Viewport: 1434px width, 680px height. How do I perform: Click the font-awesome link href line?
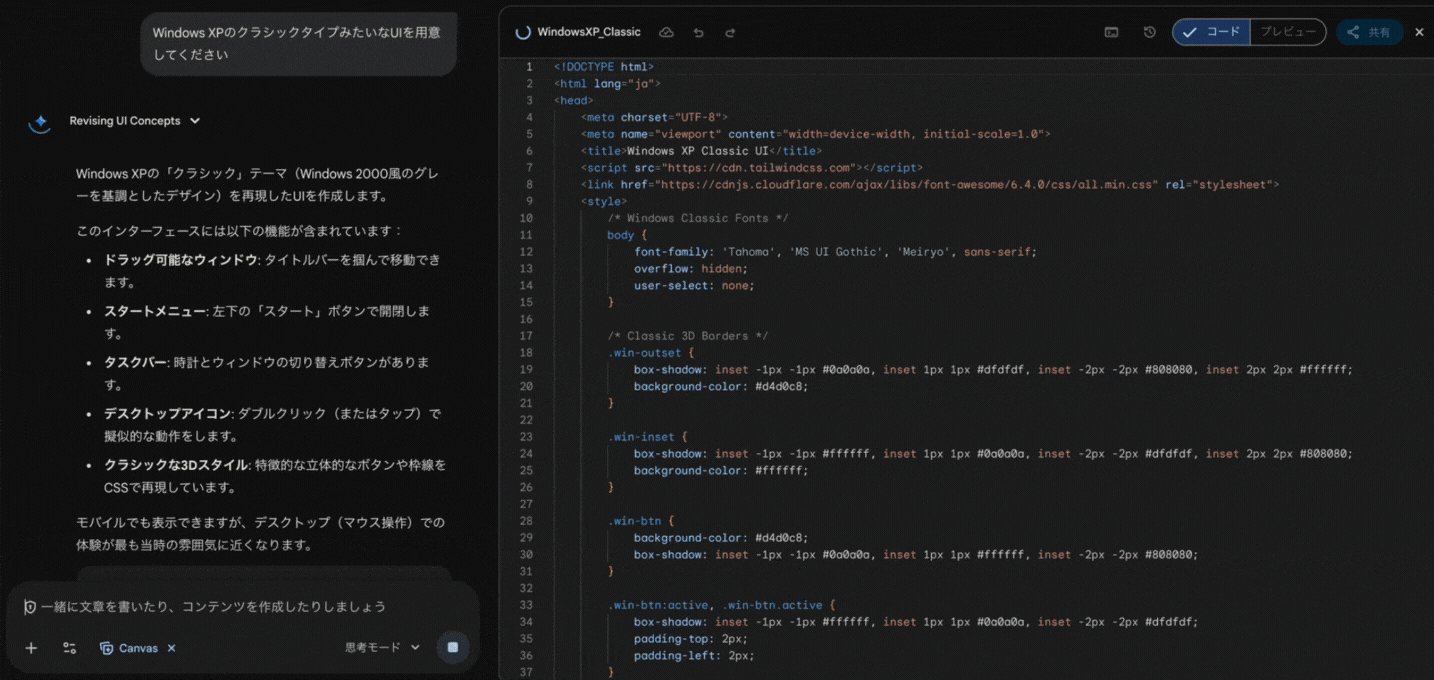pos(930,185)
